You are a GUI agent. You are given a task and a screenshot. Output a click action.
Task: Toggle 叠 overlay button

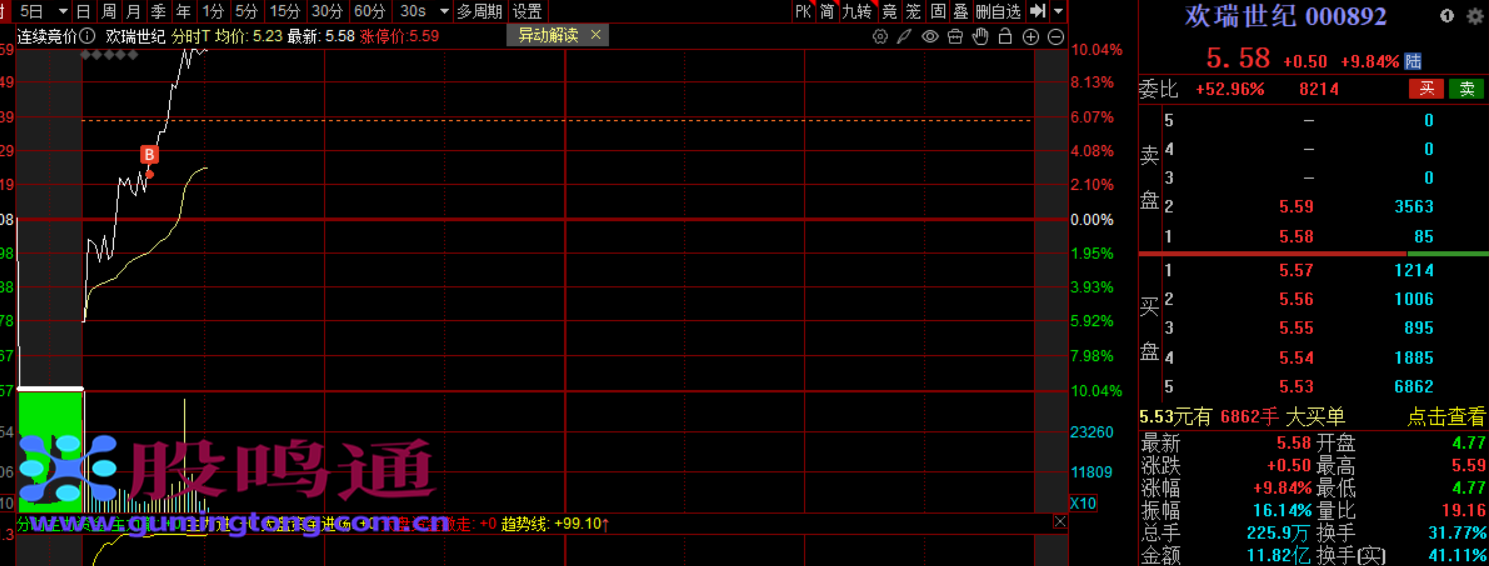[960, 11]
